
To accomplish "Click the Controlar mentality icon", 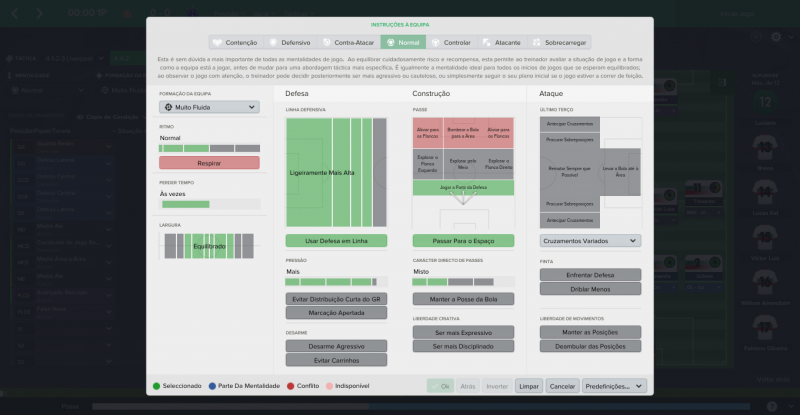I will (435, 43).
